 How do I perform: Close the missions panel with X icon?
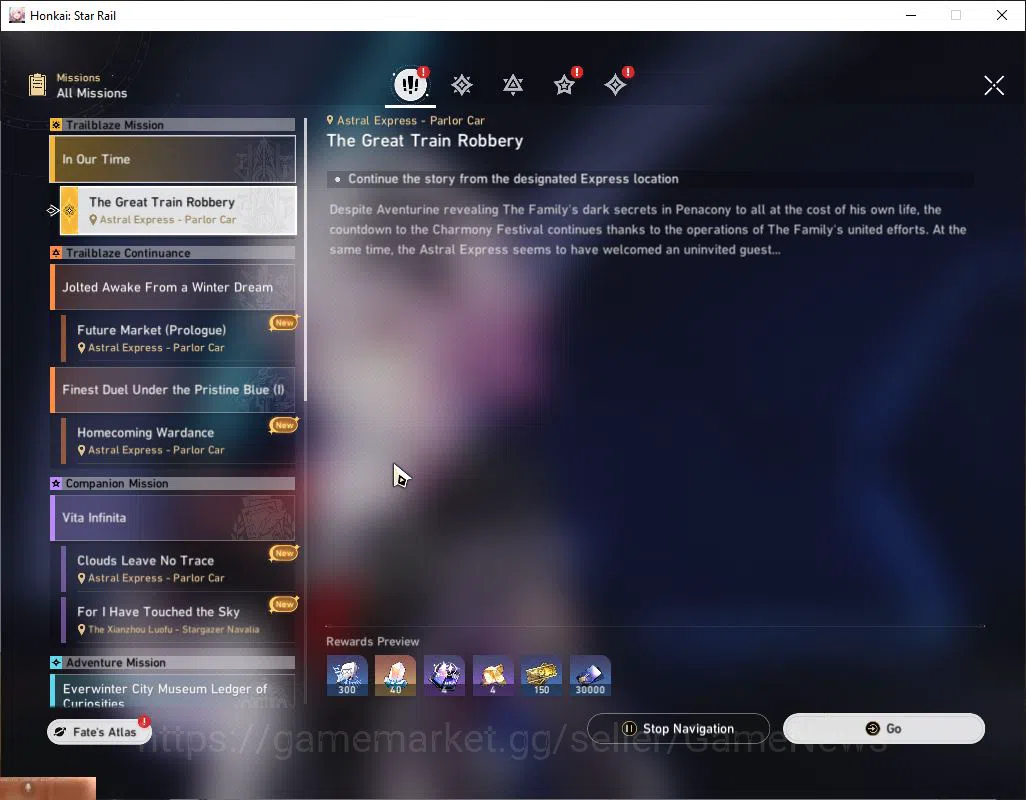(994, 85)
